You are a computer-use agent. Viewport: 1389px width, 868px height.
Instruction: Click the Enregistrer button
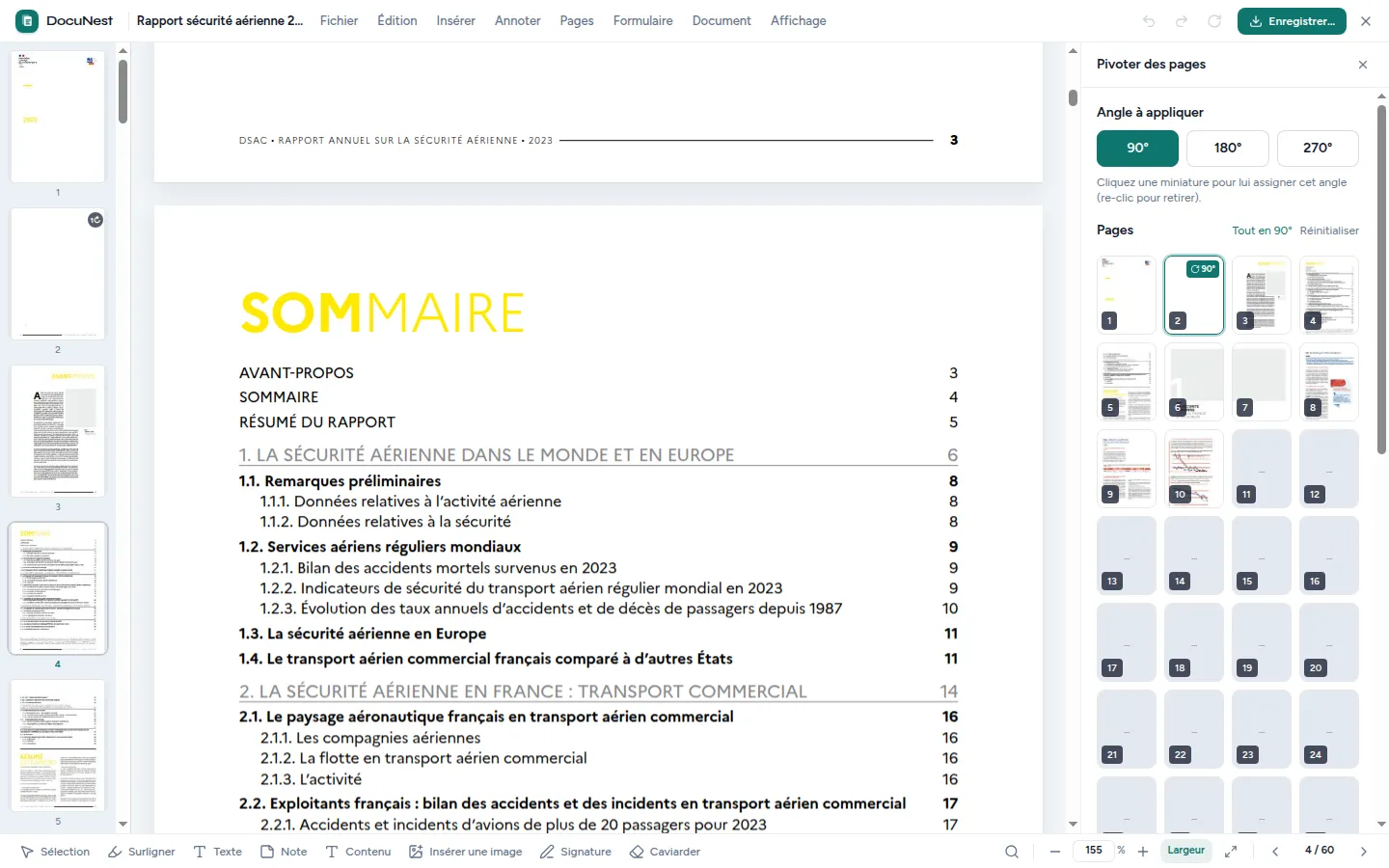1293,21
